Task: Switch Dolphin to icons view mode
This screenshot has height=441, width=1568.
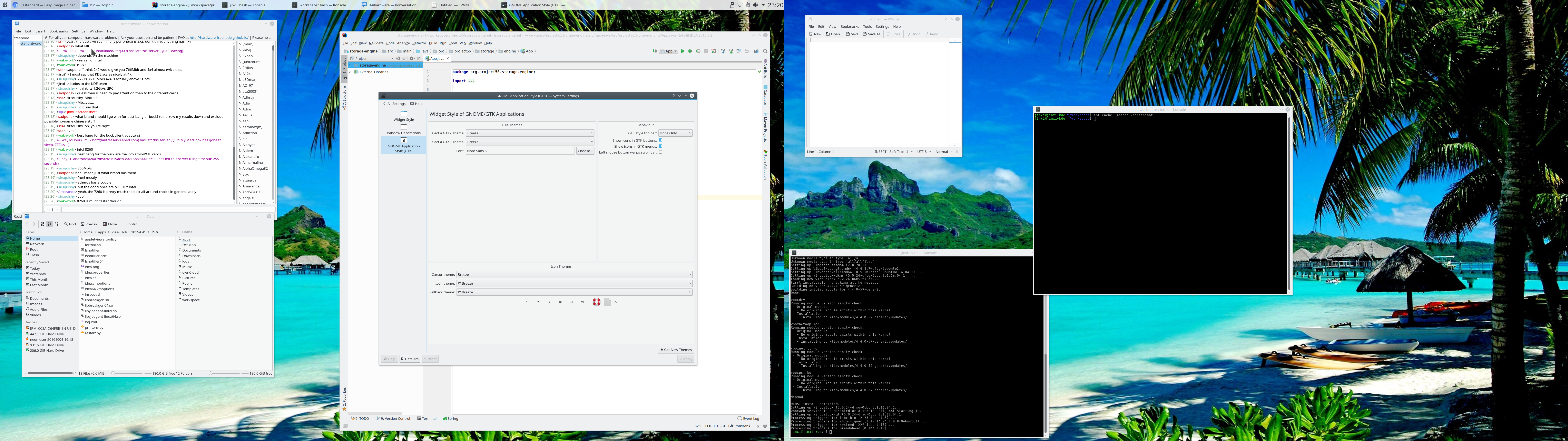Action: 43,224
